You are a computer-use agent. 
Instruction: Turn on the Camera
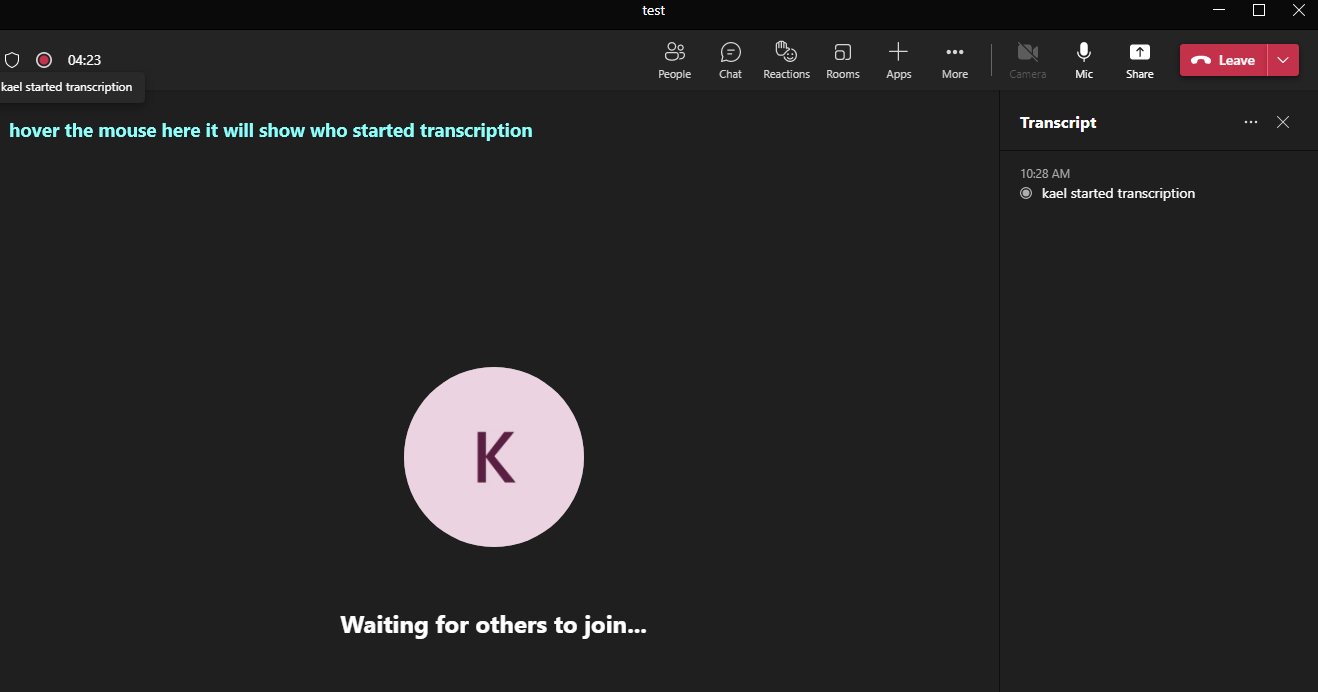click(x=1027, y=60)
